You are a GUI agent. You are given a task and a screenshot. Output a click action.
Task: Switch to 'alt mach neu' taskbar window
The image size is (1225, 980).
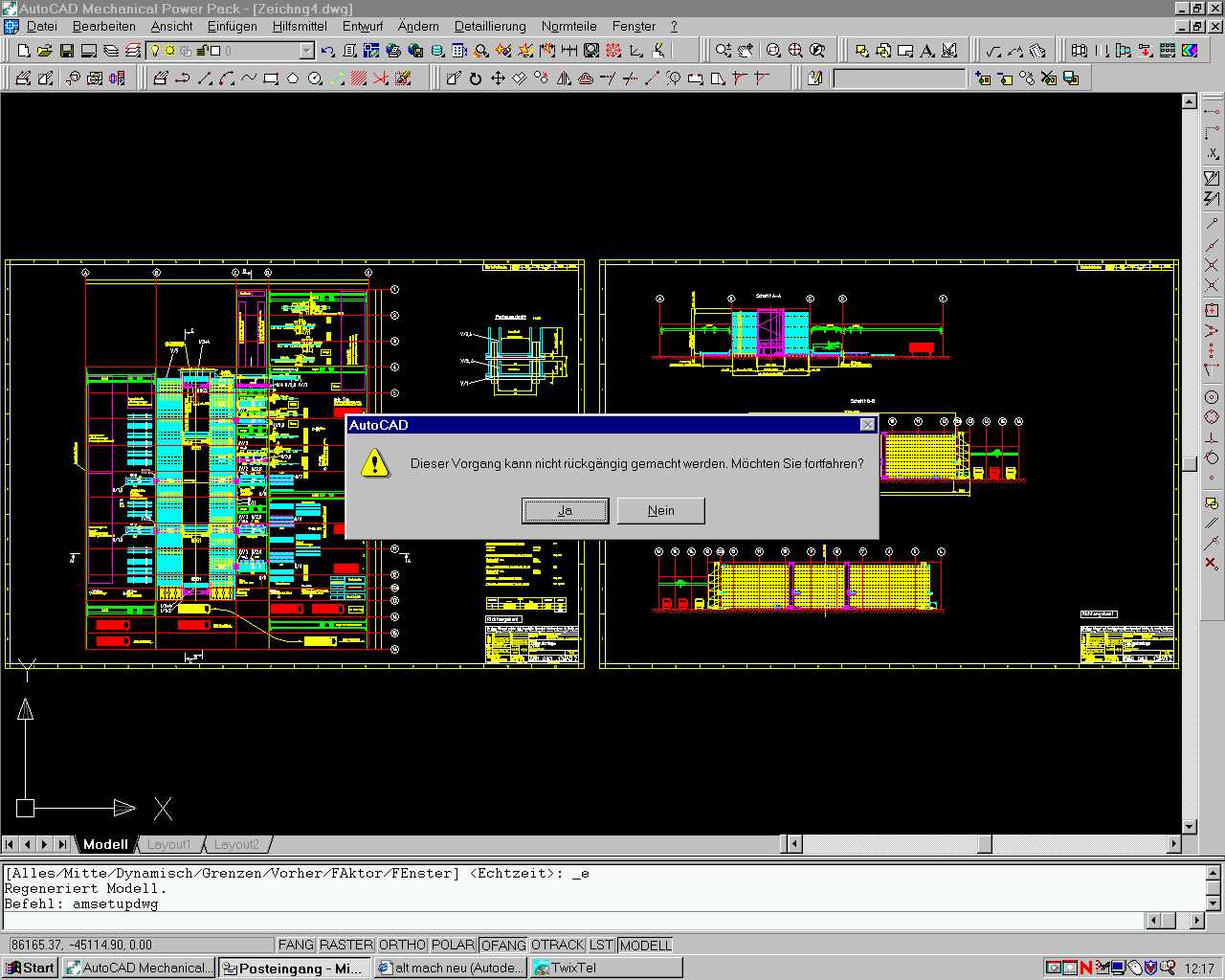(450, 968)
